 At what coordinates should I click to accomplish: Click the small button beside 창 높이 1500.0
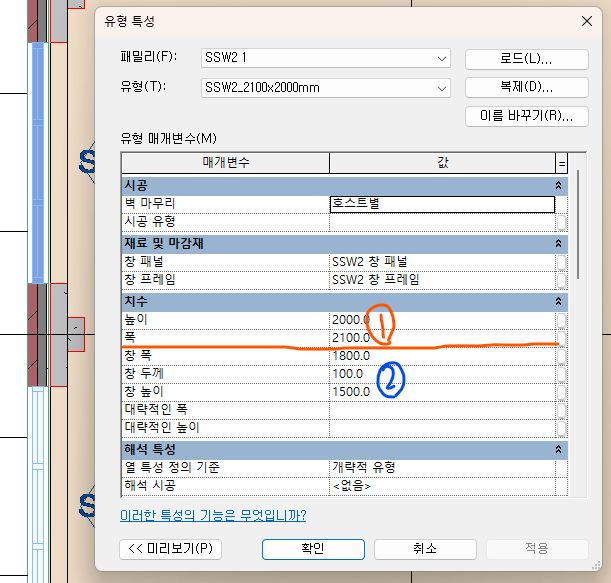(562, 391)
